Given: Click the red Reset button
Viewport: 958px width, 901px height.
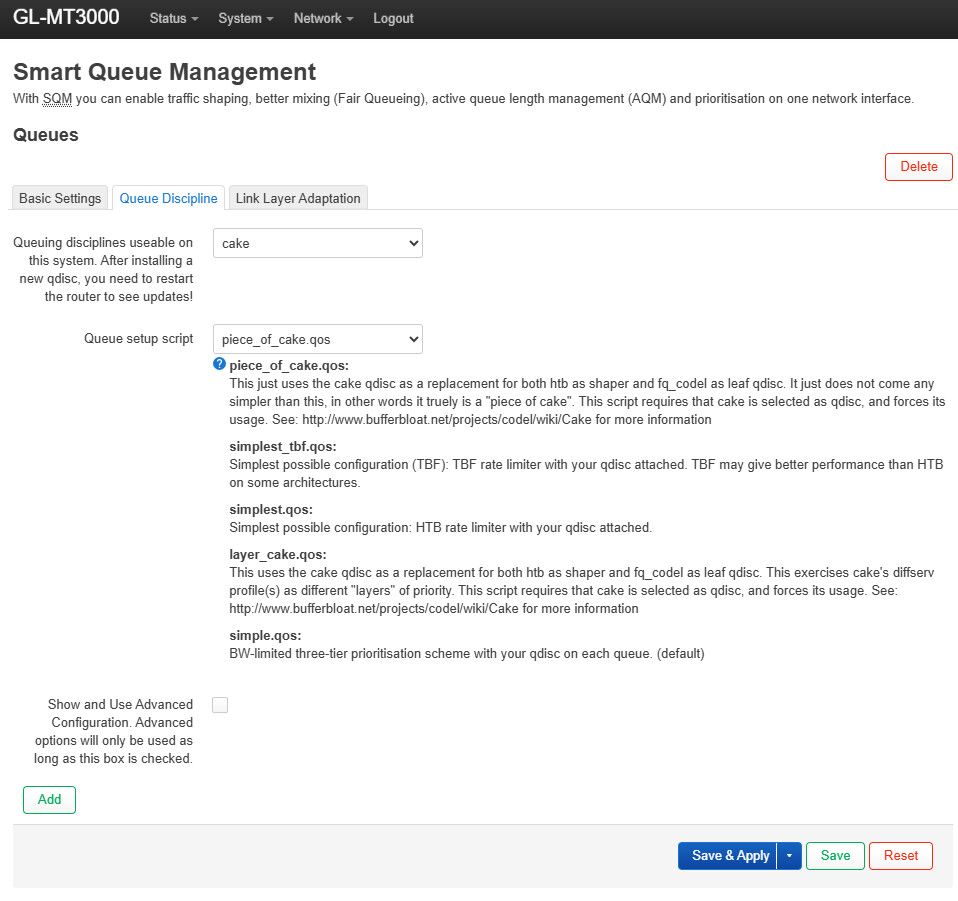Looking at the screenshot, I should tap(900, 856).
